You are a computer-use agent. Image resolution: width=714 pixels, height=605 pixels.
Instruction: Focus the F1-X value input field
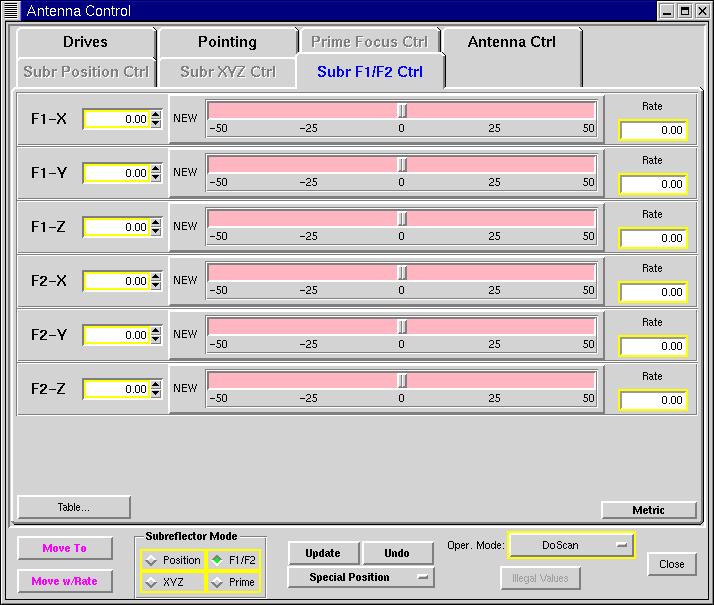pyautogui.click(x=117, y=119)
